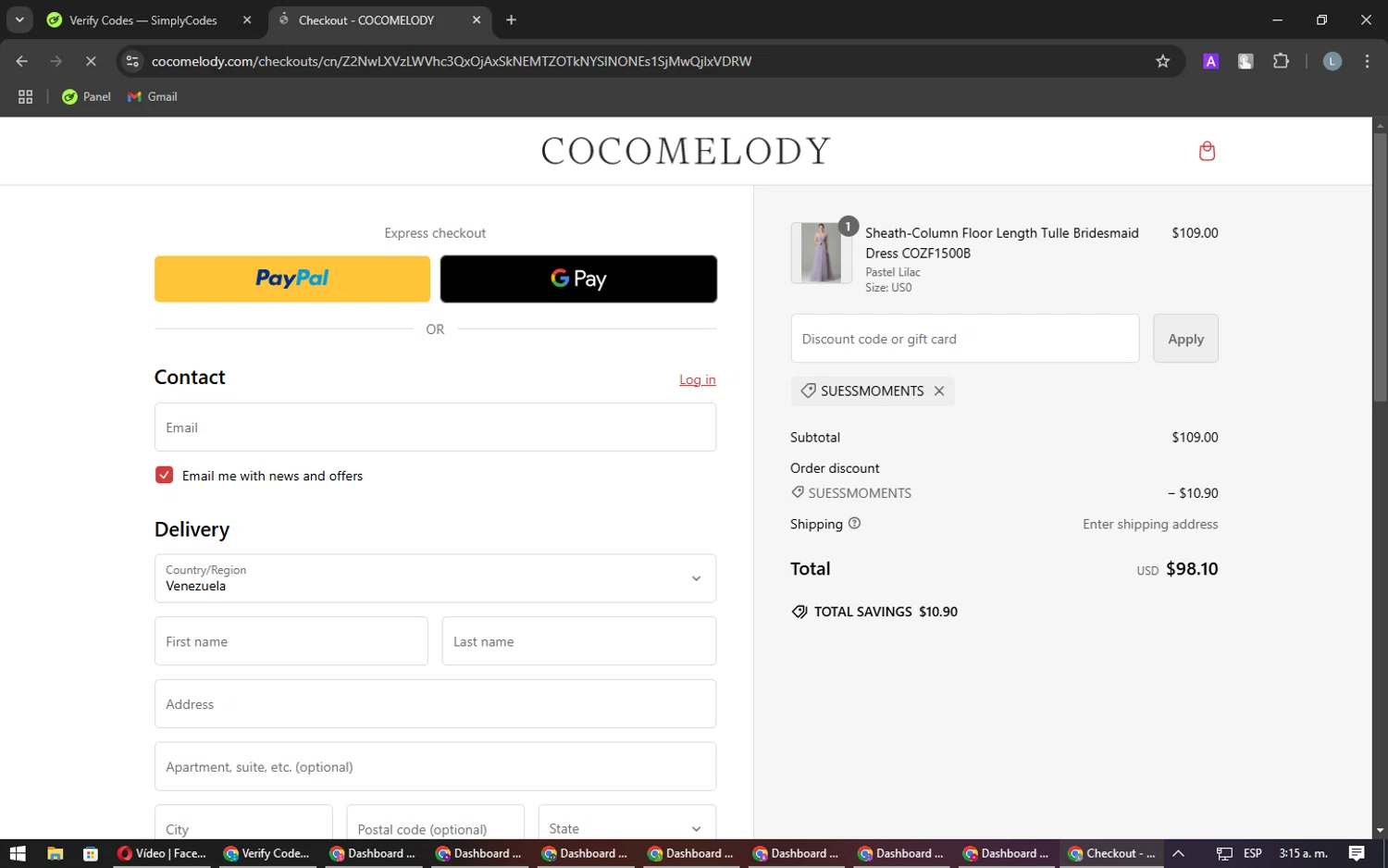Remove the SUESSMOMENTS discount code
The height and width of the screenshot is (868, 1388).
[x=939, y=391]
